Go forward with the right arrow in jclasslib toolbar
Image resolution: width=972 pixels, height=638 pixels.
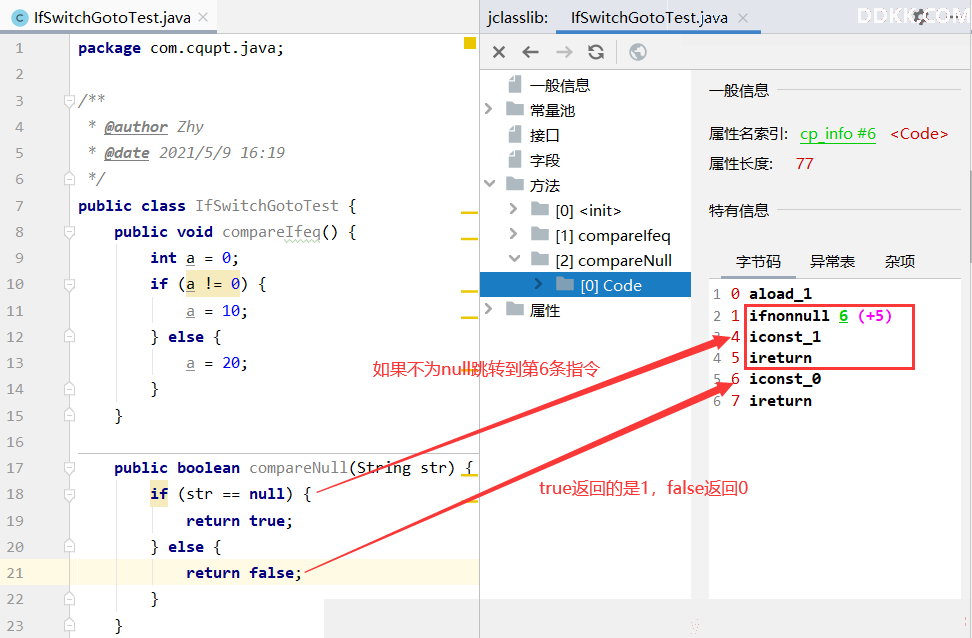click(564, 52)
